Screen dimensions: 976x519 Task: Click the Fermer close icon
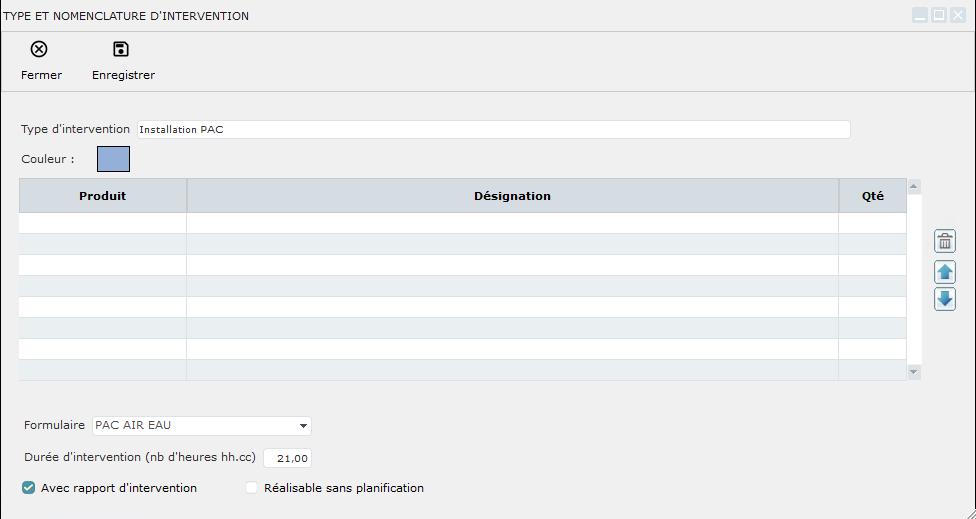39,50
